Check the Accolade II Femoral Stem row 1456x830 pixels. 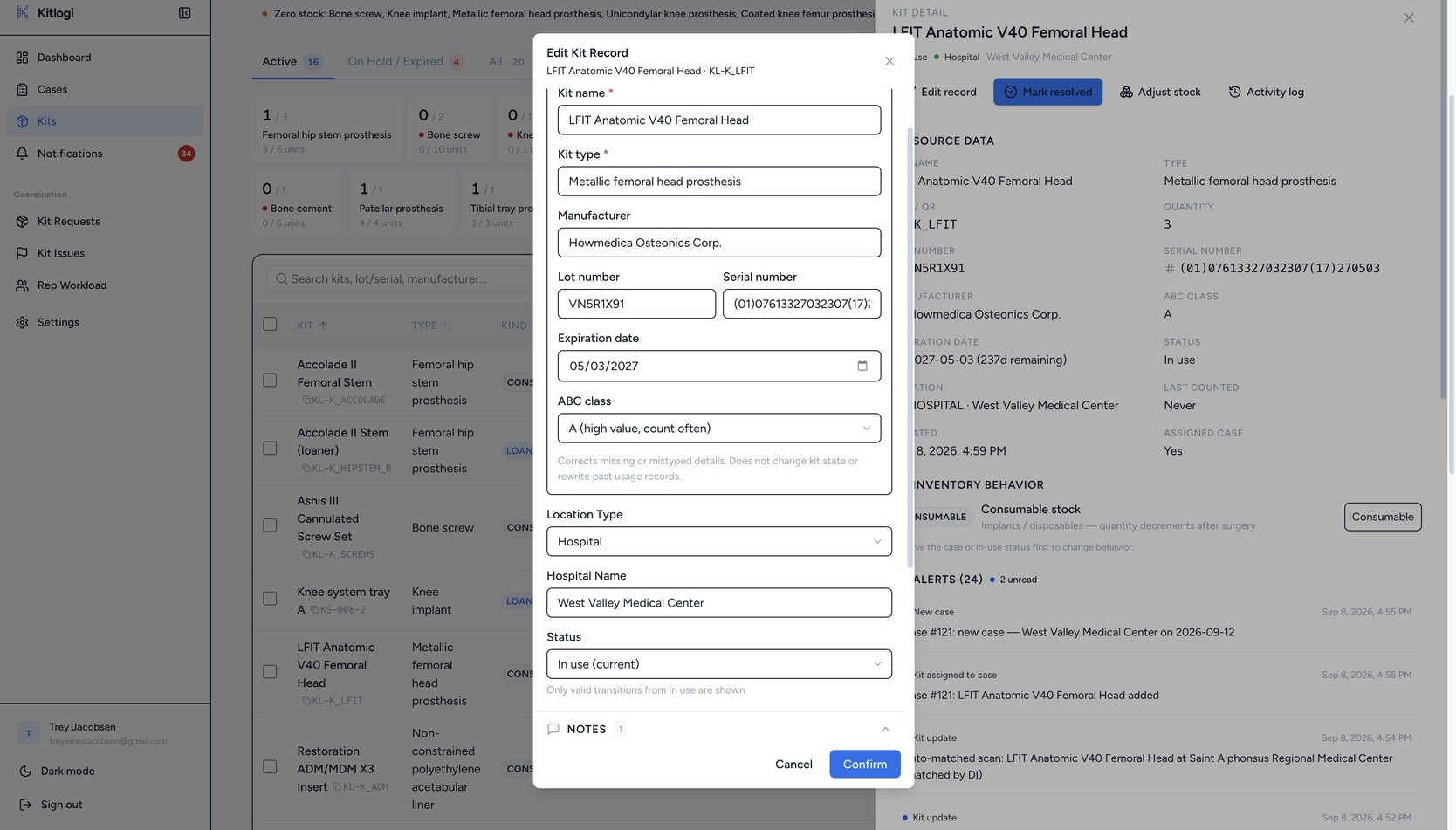point(270,381)
